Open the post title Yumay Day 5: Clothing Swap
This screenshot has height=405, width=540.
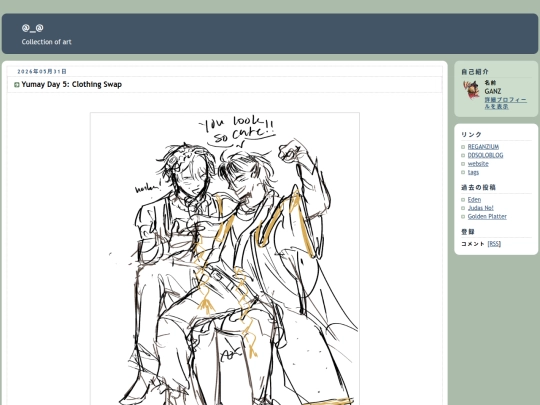[x=72, y=84]
